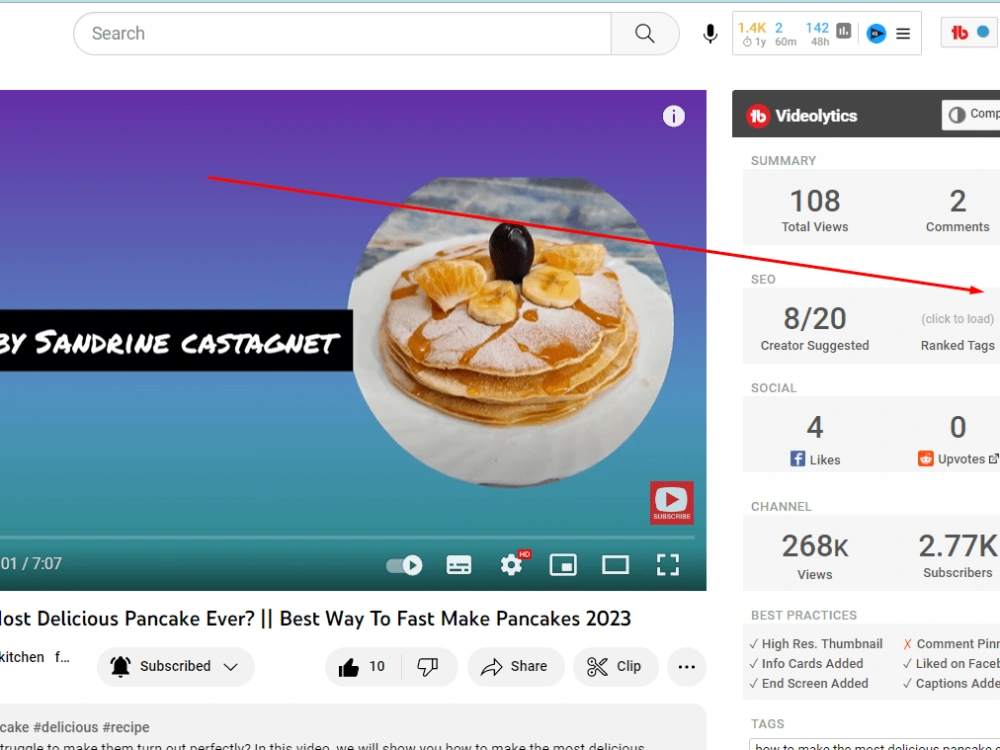
Task: Toggle subtitles/closed captions
Action: [x=459, y=564]
